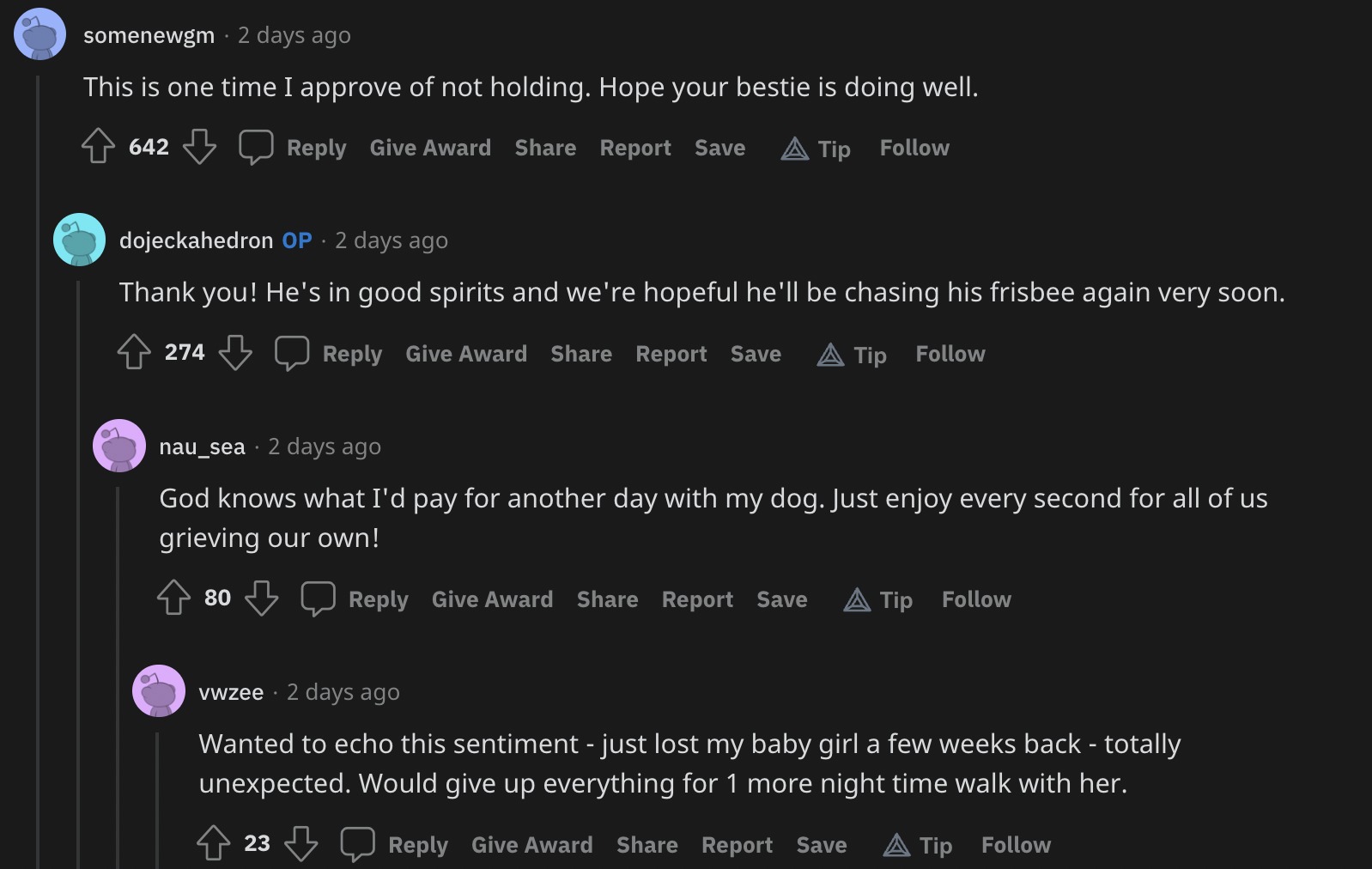Give Award to dojeckahedron's reply
The height and width of the screenshot is (869, 1372).
(466, 354)
